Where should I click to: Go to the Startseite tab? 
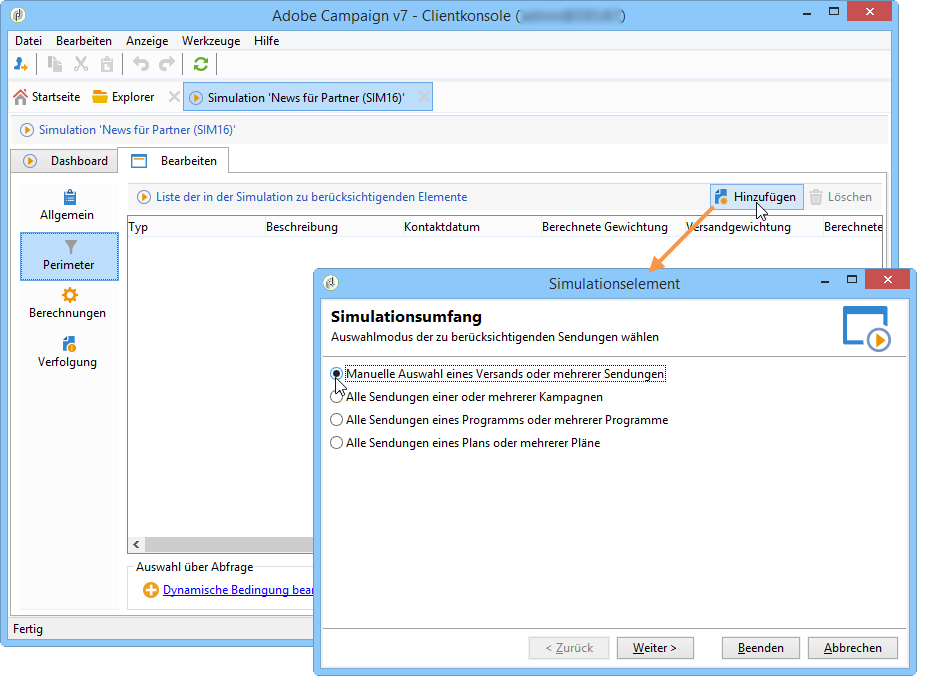(x=47, y=97)
